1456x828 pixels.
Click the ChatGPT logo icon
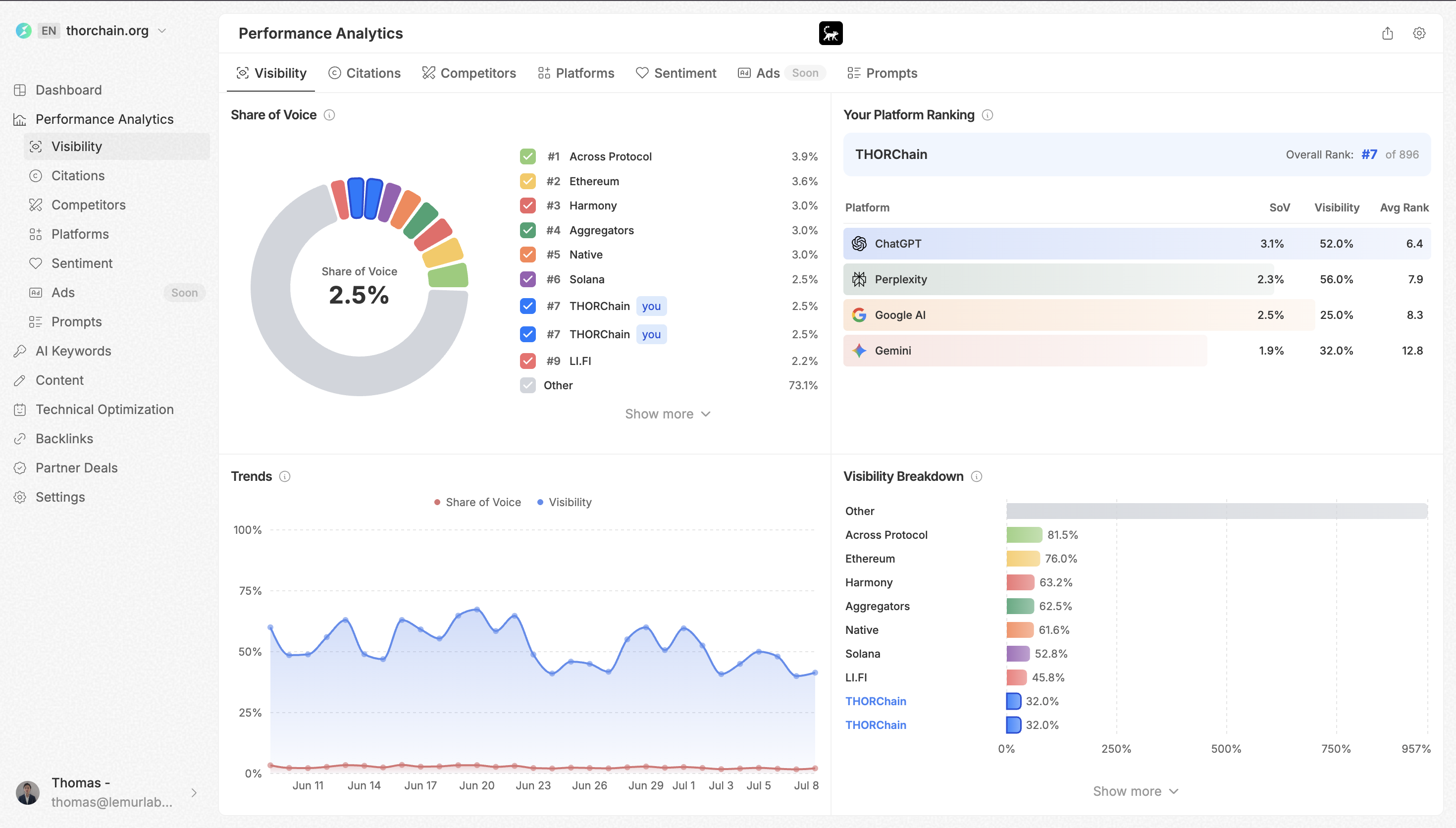(859, 243)
